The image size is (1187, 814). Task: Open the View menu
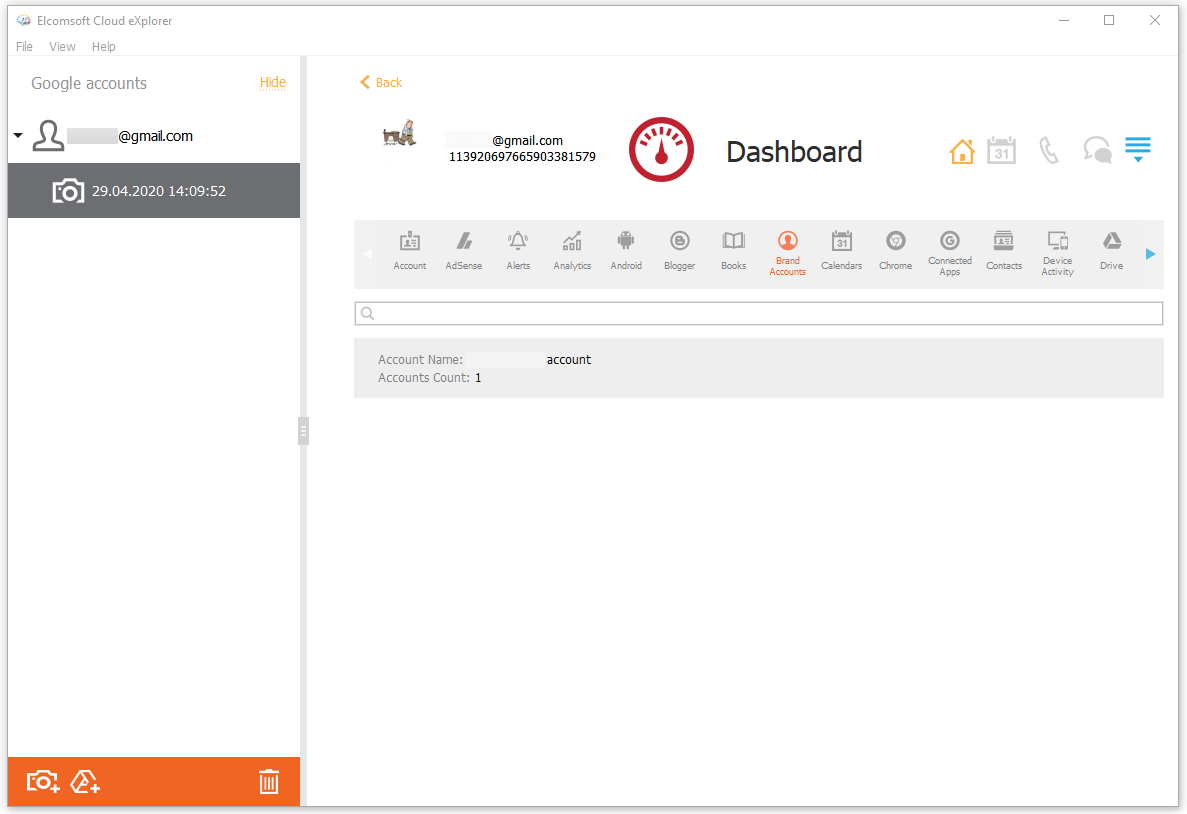coord(62,46)
